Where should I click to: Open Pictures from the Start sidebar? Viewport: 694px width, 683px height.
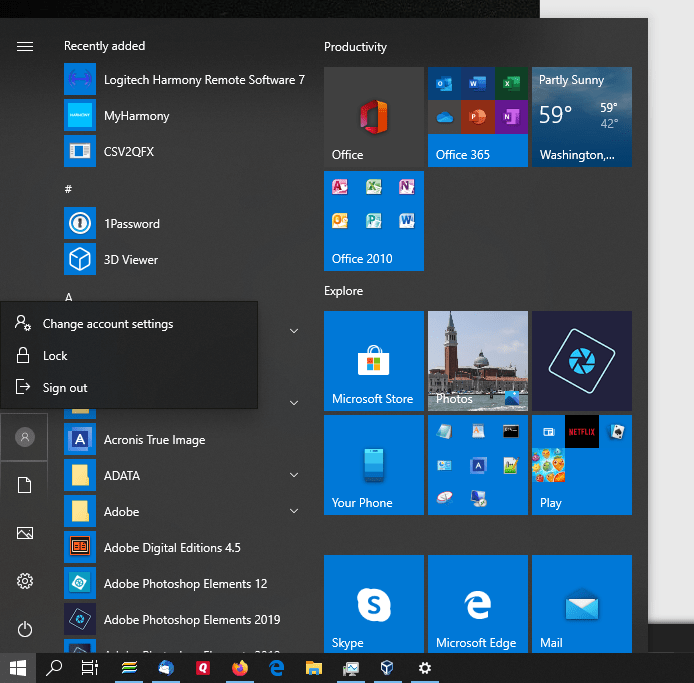pyautogui.click(x=24, y=533)
